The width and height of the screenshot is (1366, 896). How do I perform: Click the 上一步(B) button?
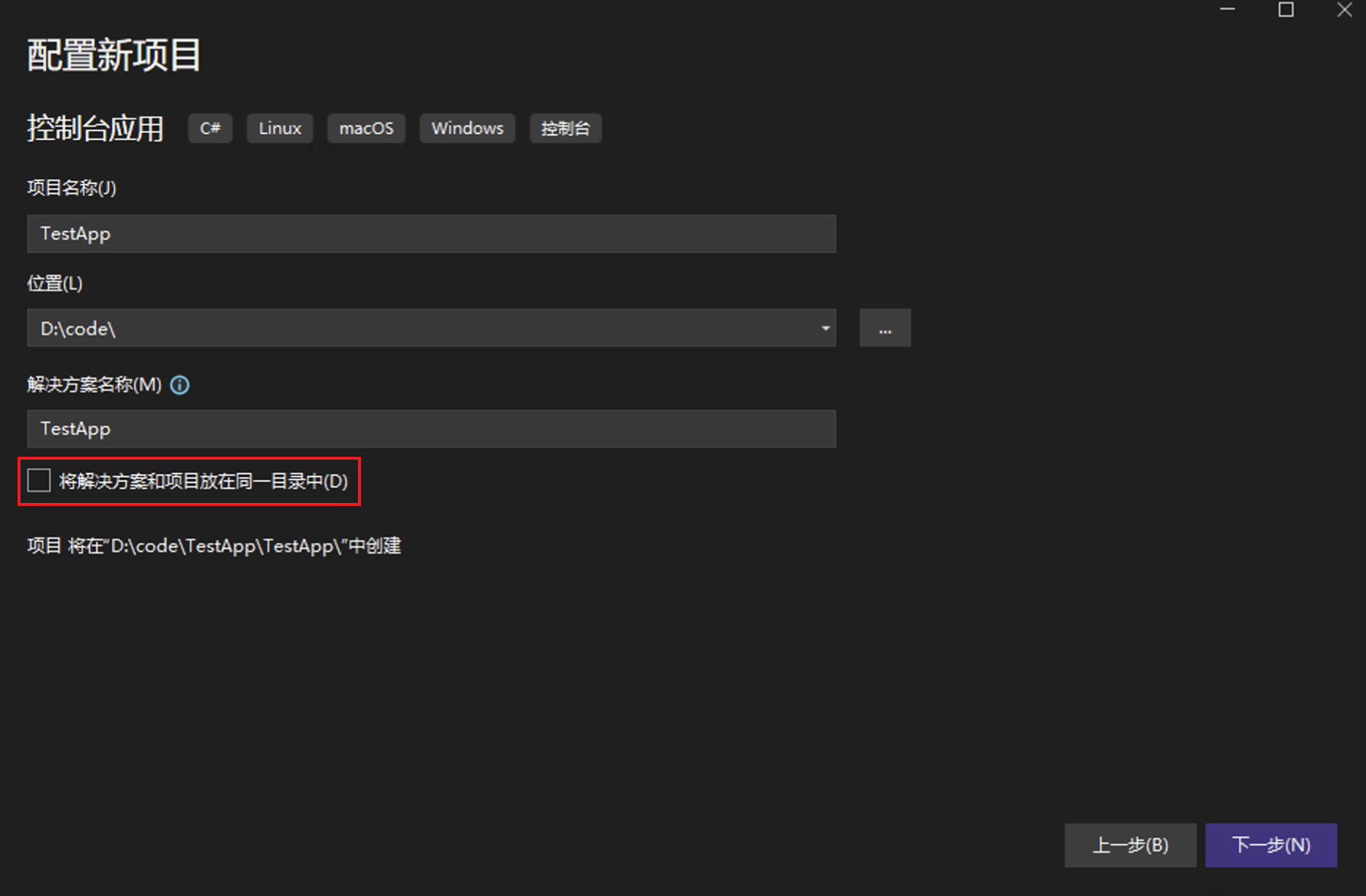pyautogui.click(x=1130, y=845)
